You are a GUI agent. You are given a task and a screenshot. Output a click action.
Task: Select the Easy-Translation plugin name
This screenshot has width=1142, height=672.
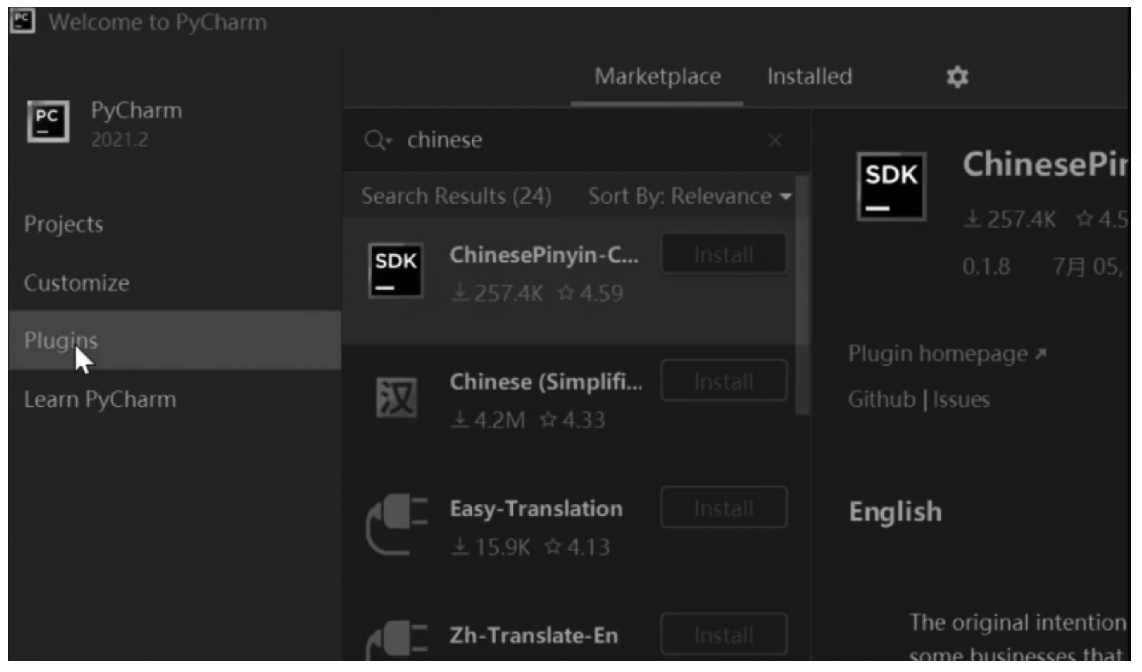[x=536, y=508]
